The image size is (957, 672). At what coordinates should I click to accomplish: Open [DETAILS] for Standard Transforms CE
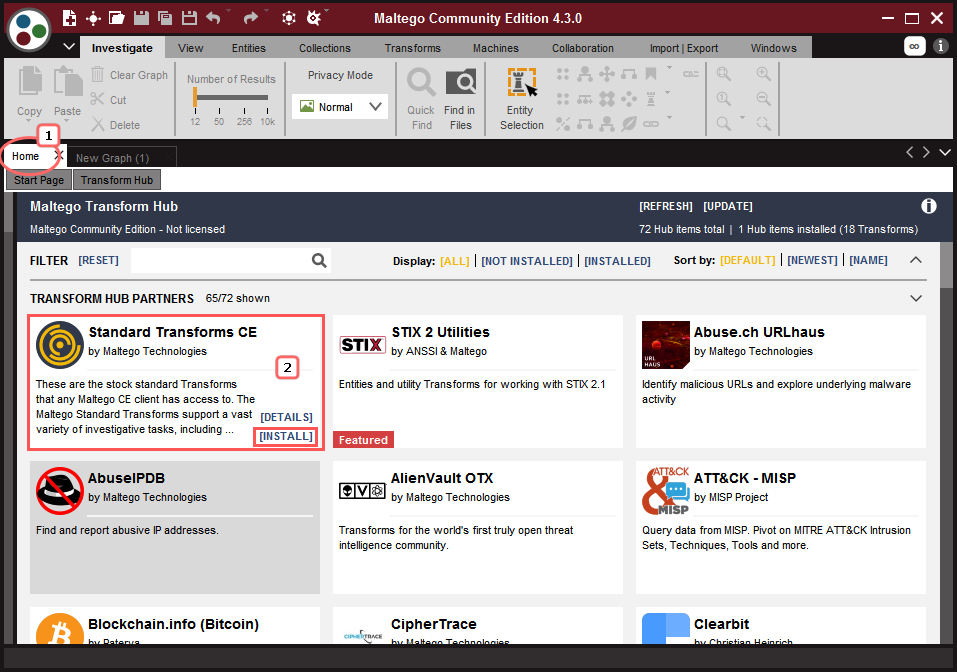click(x=286, y=417)
